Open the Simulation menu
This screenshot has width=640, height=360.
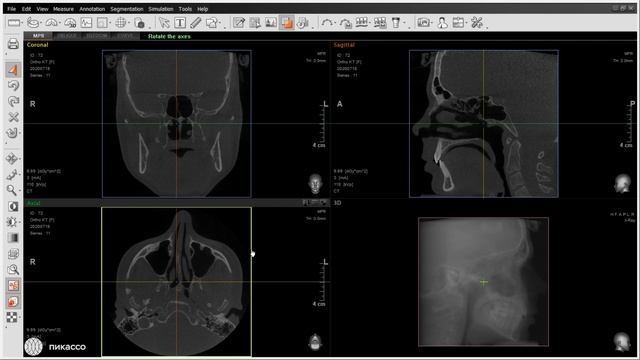[x=160, y=9]
